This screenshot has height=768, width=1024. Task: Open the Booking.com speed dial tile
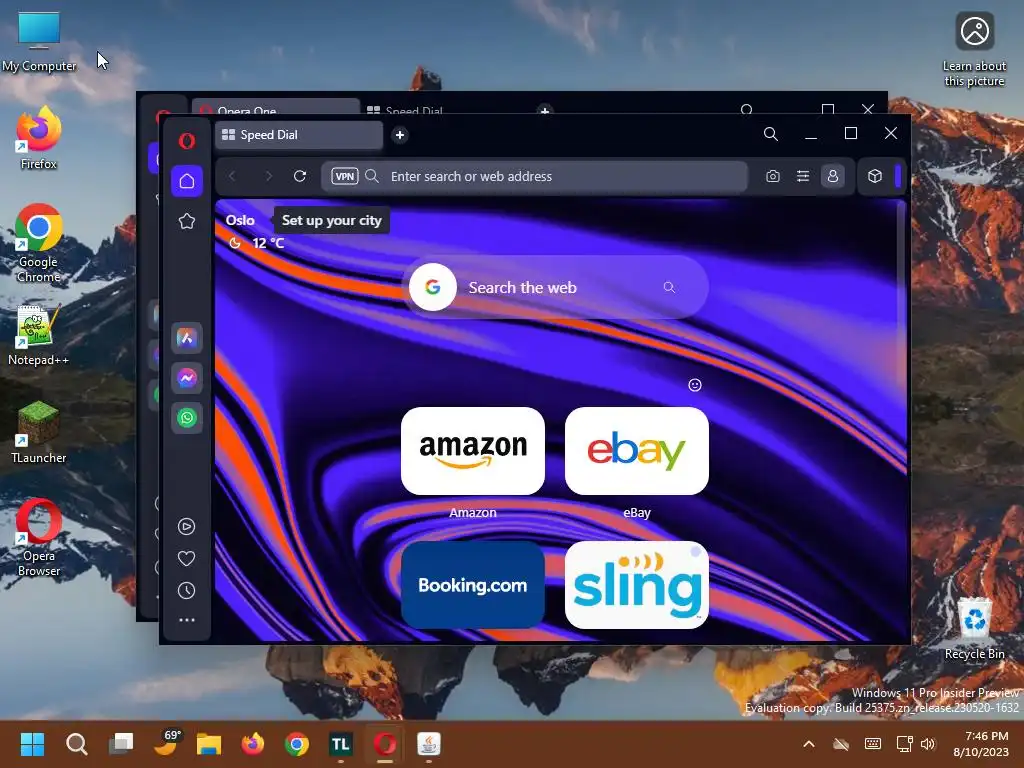[473, 584]
